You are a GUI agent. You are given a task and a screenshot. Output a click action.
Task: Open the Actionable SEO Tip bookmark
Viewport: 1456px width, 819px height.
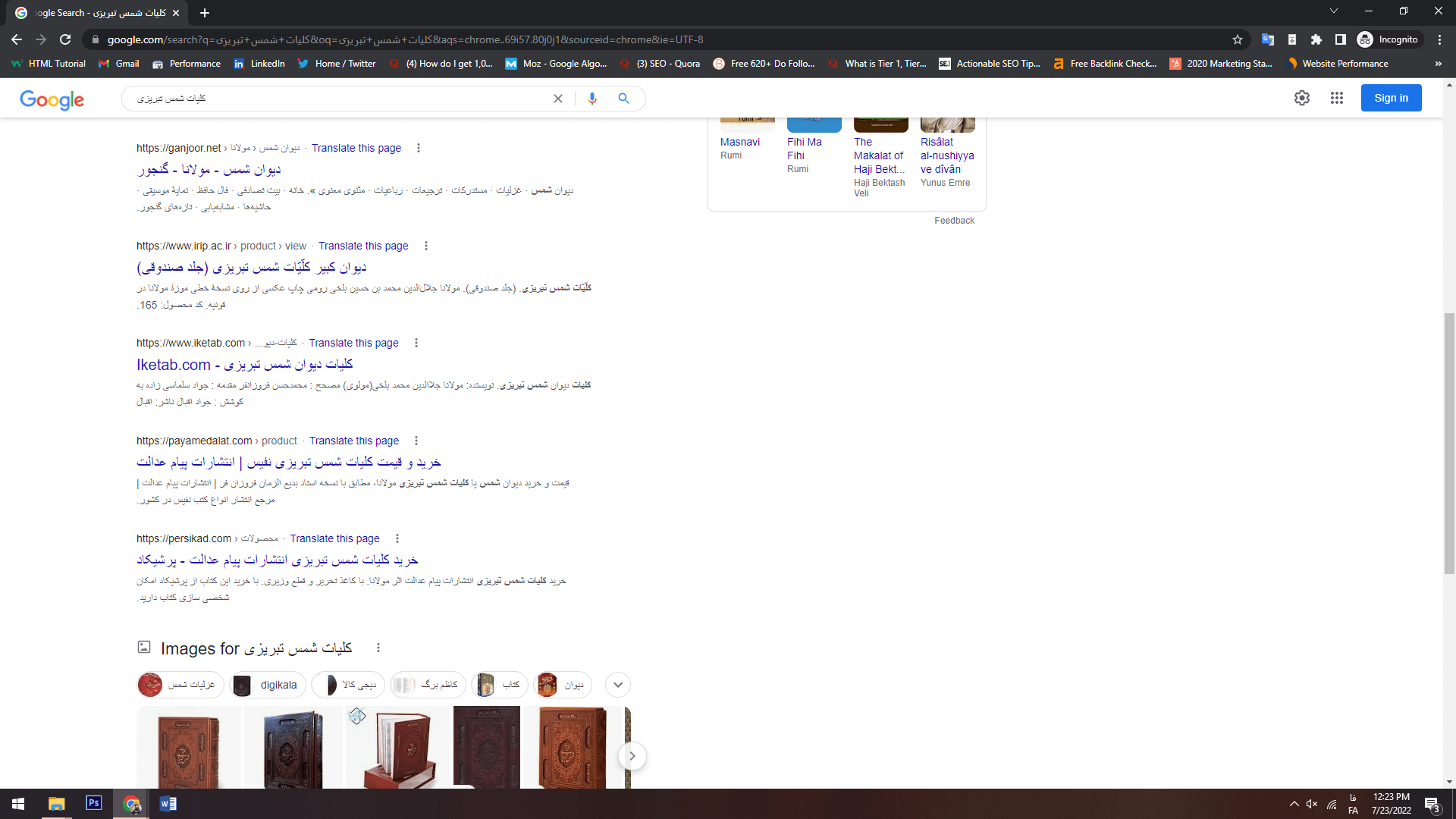coord(990,64)
